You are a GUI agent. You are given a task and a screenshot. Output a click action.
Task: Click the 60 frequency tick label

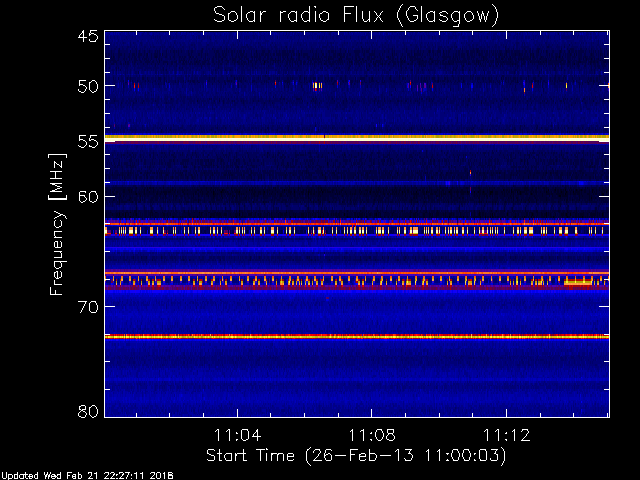pos(88,197)
